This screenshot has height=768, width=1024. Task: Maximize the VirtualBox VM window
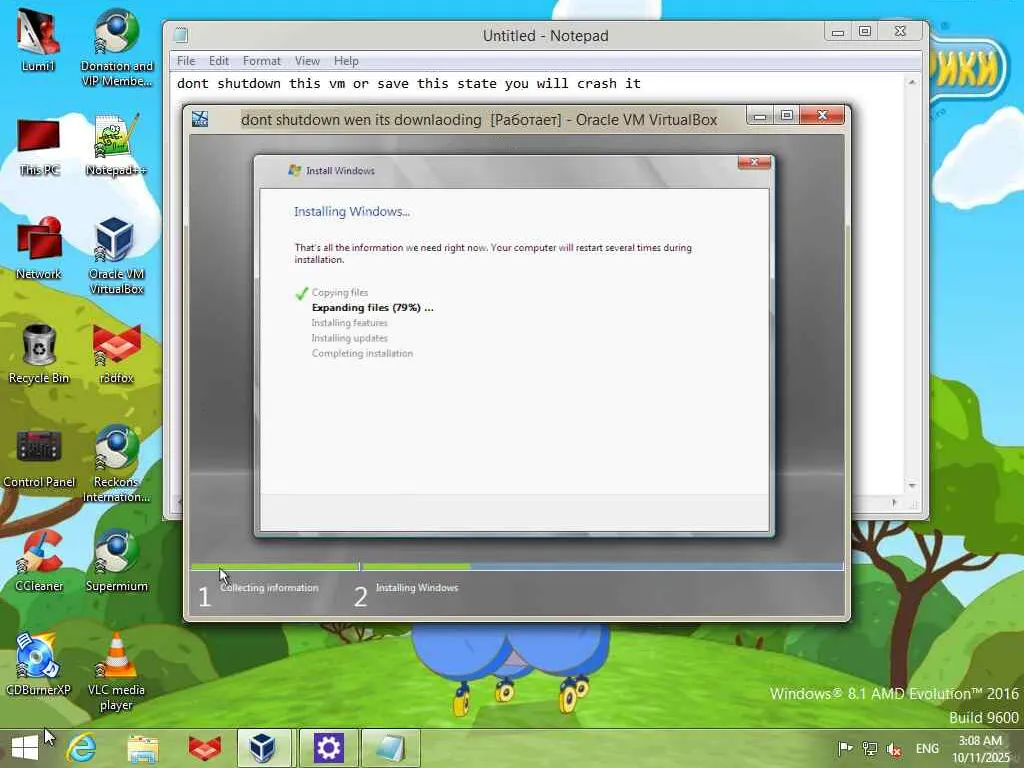(x=787, y=116)
